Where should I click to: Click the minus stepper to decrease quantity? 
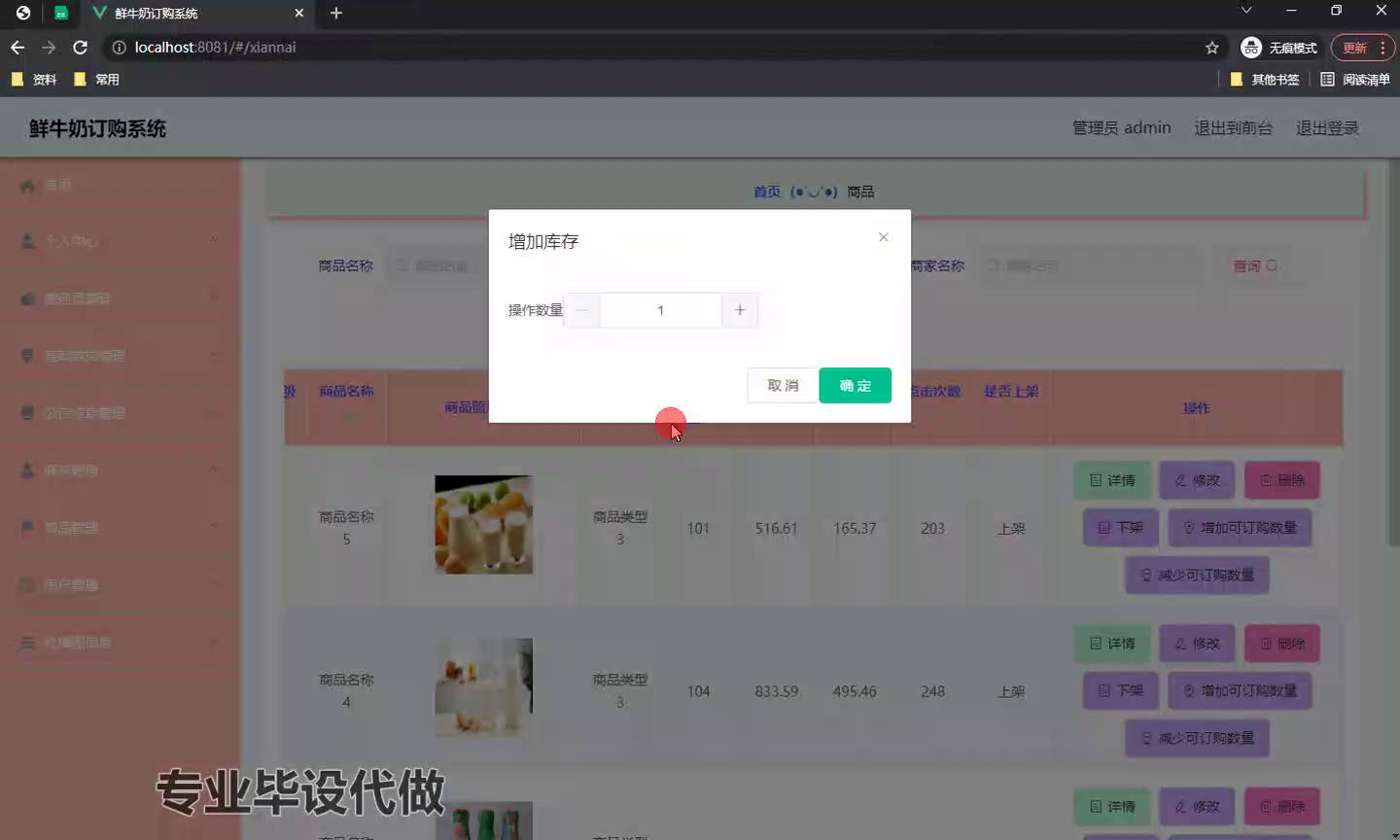pyautogui.click(x=581, y=310)
